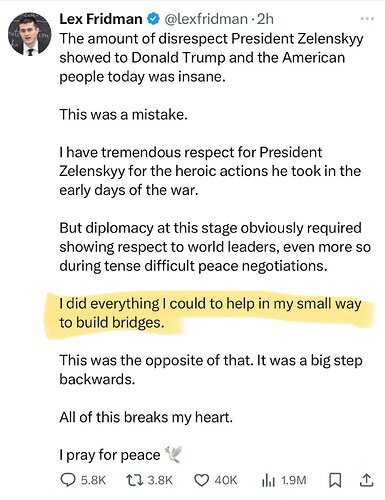The image size is (385, 500).
Task: Share the tweet via the upload arrow icon
Action: pos(366,480)
